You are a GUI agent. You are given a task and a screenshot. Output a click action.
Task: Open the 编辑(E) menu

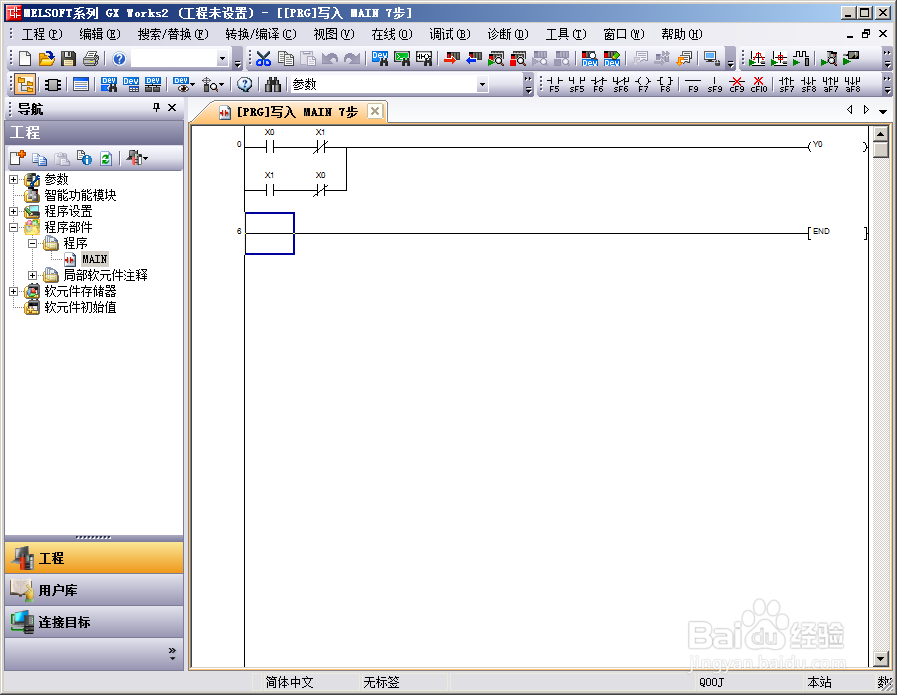click(100, 34)
